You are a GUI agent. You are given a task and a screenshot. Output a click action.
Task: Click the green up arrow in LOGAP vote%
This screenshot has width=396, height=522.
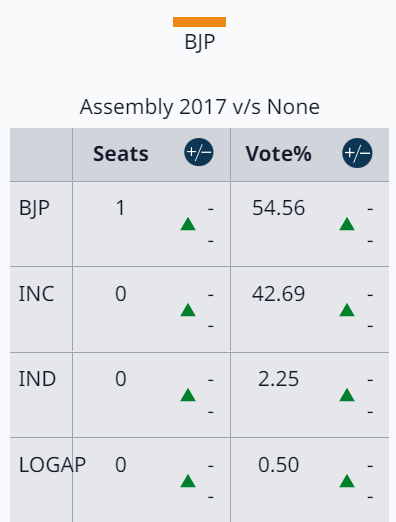pyautogui.click(x=347, y=481)
